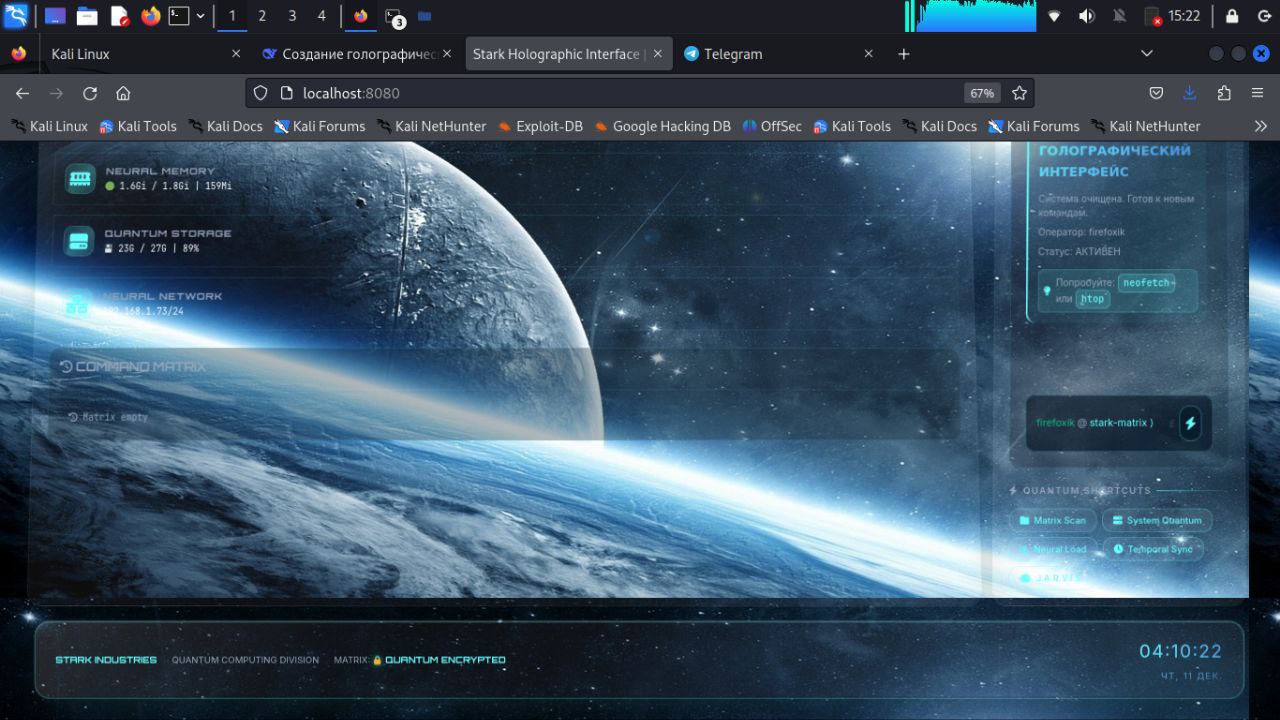Screen dimensions: 1280x720
Task: Switch to the Telegram tab
Action: click(780, 54)
